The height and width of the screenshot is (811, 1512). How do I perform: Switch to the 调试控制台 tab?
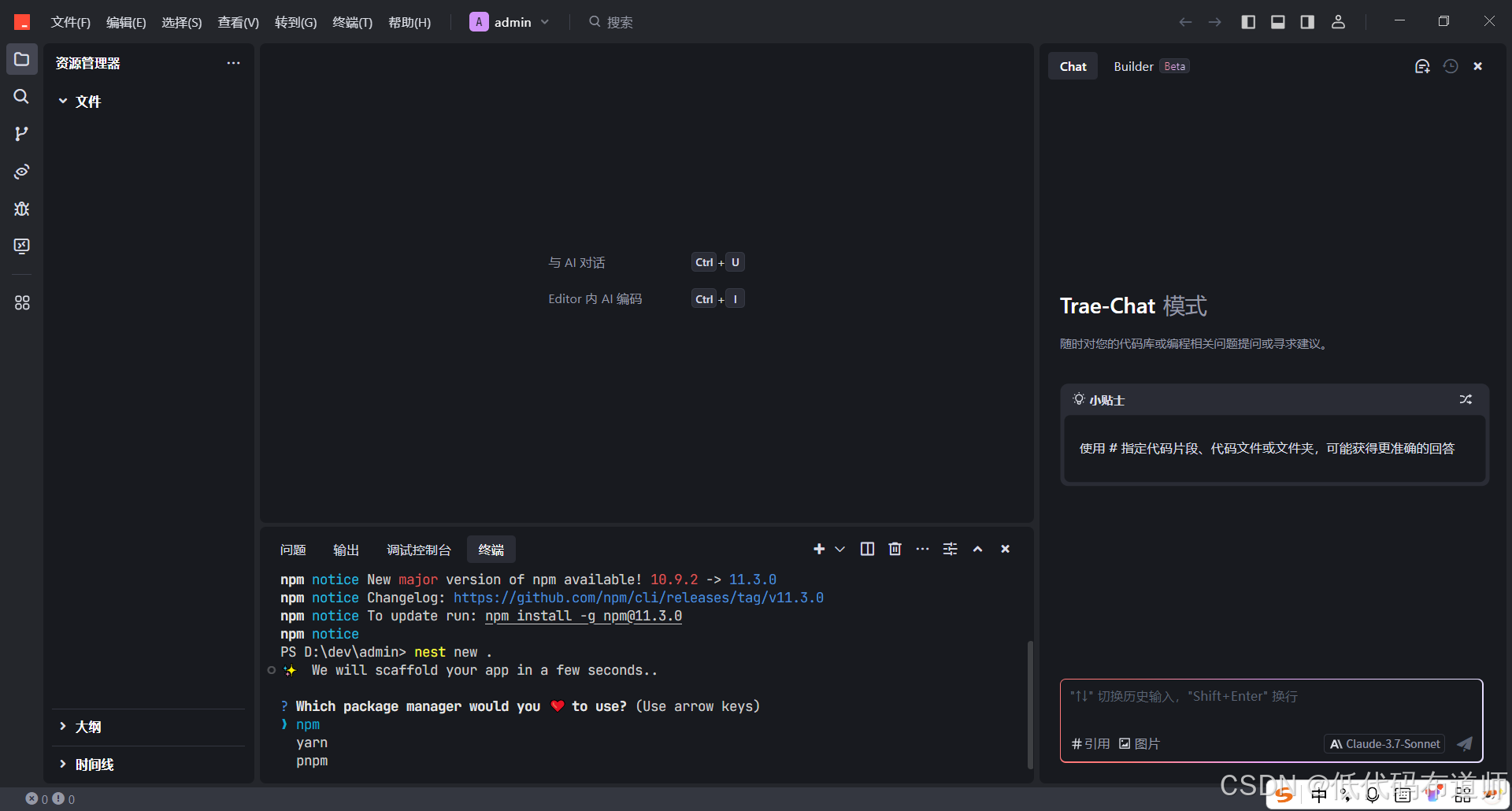tap(419, 550)
